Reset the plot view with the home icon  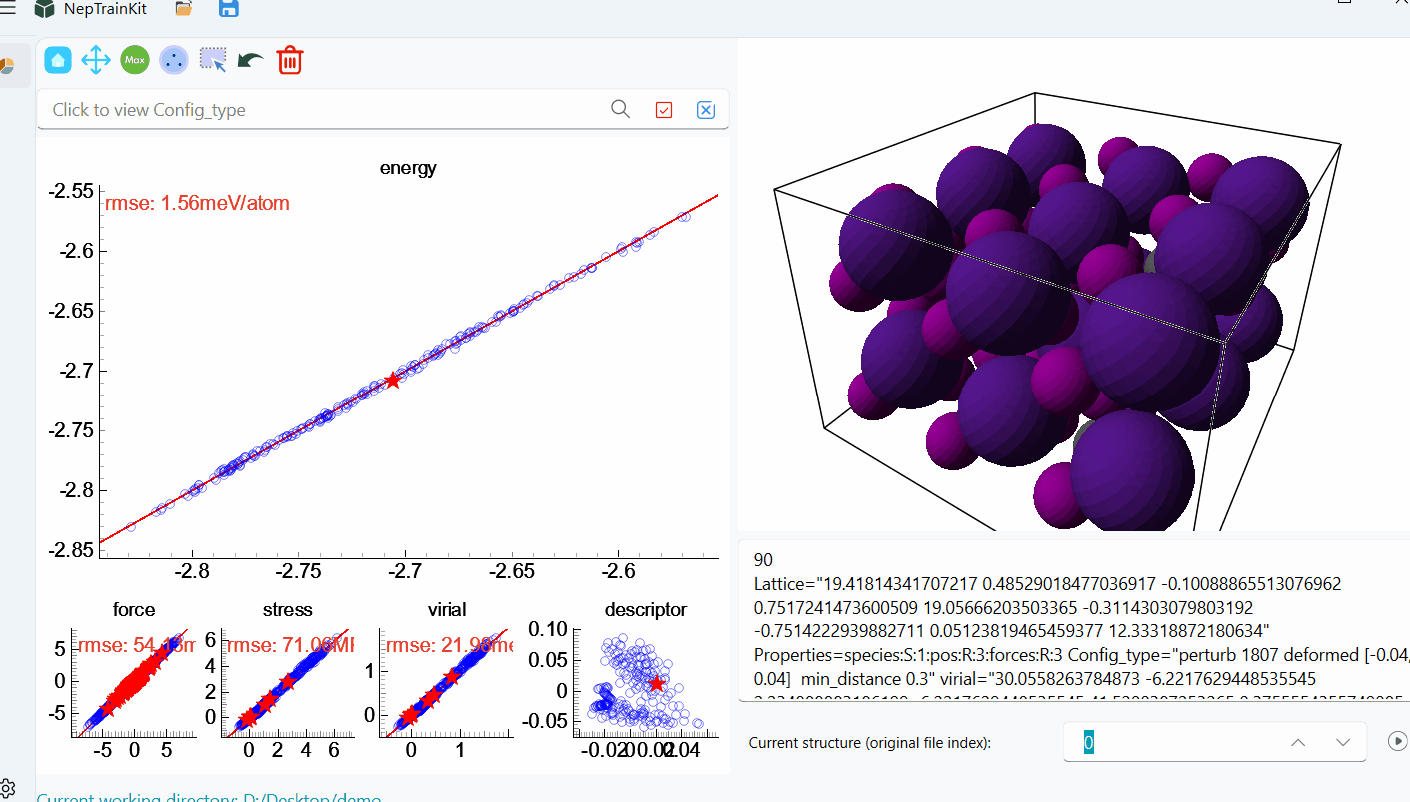pyautogui.click(x=58, y=60)
